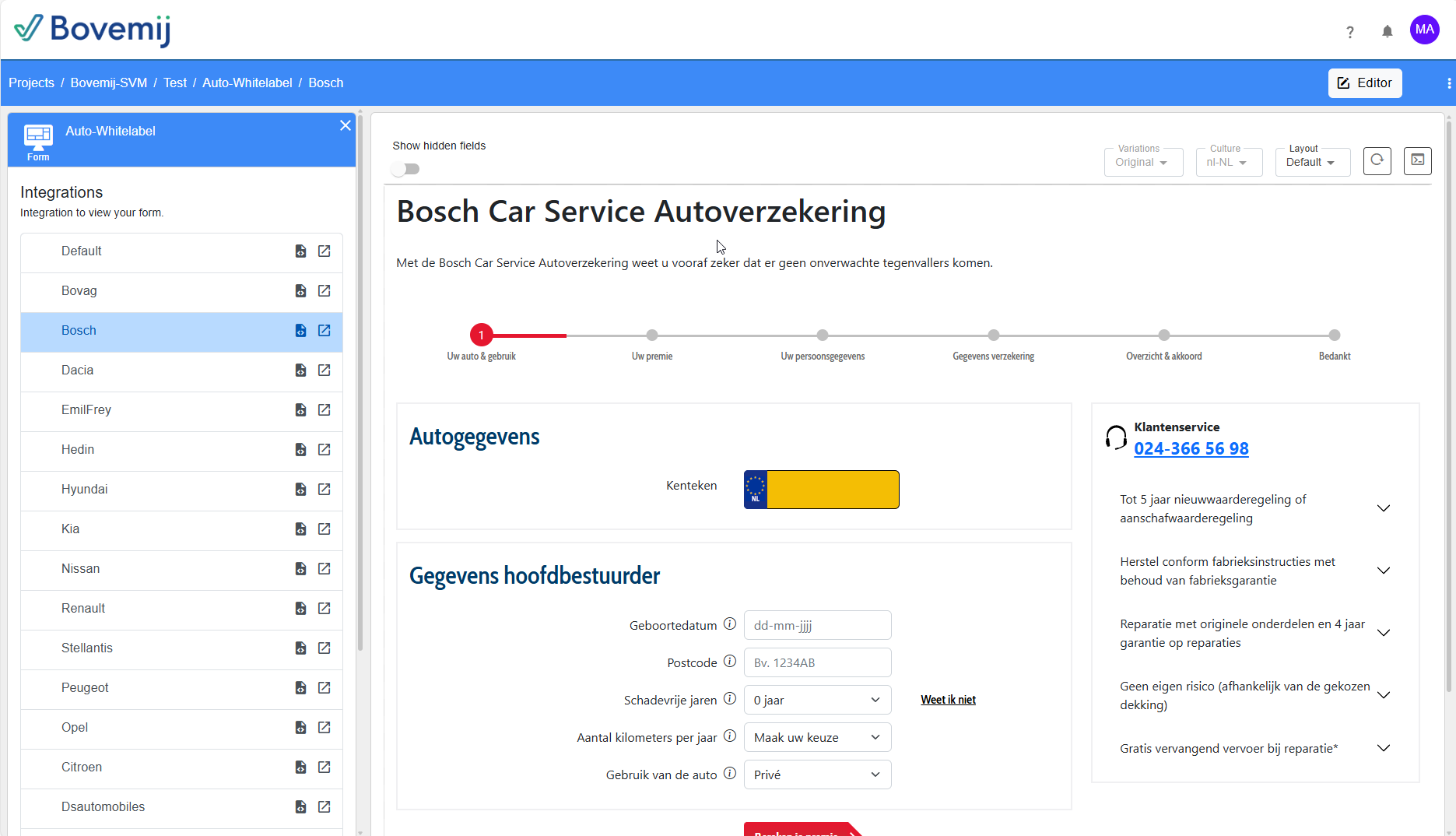Select Dacia integration row
Image resolution: width=1456 pixels, height=836 pixels.
click(181, 371)
